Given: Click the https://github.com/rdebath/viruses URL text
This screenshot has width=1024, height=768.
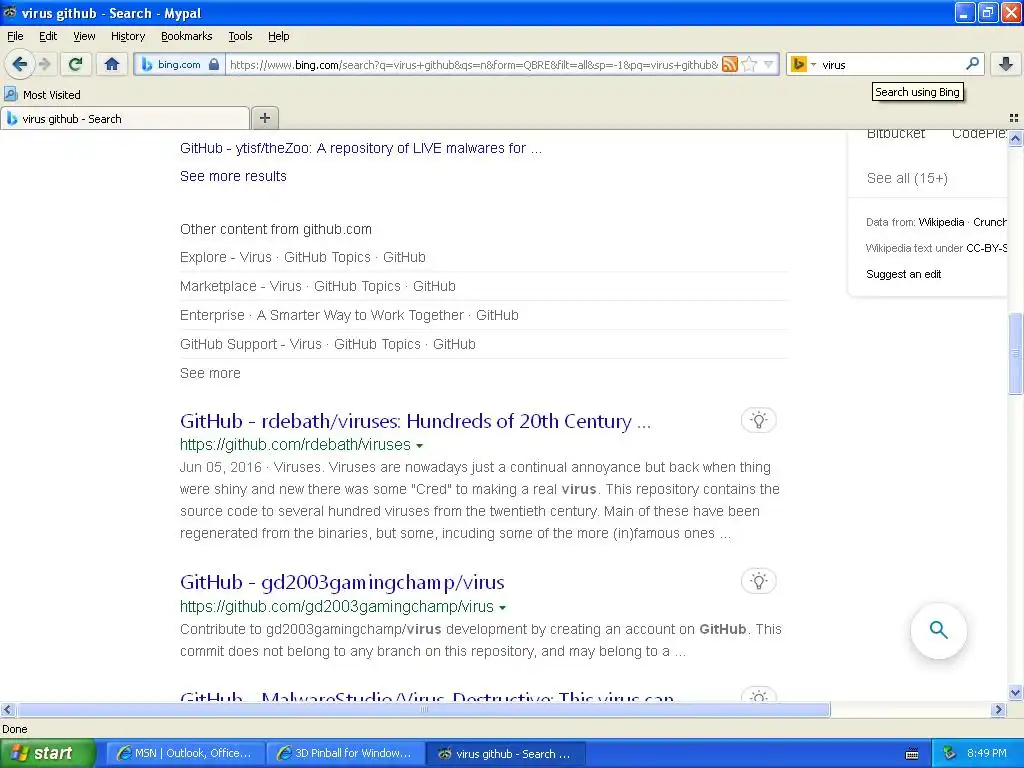Looking at the screenshot, I should pyautogui.click(x=295, y=445).
